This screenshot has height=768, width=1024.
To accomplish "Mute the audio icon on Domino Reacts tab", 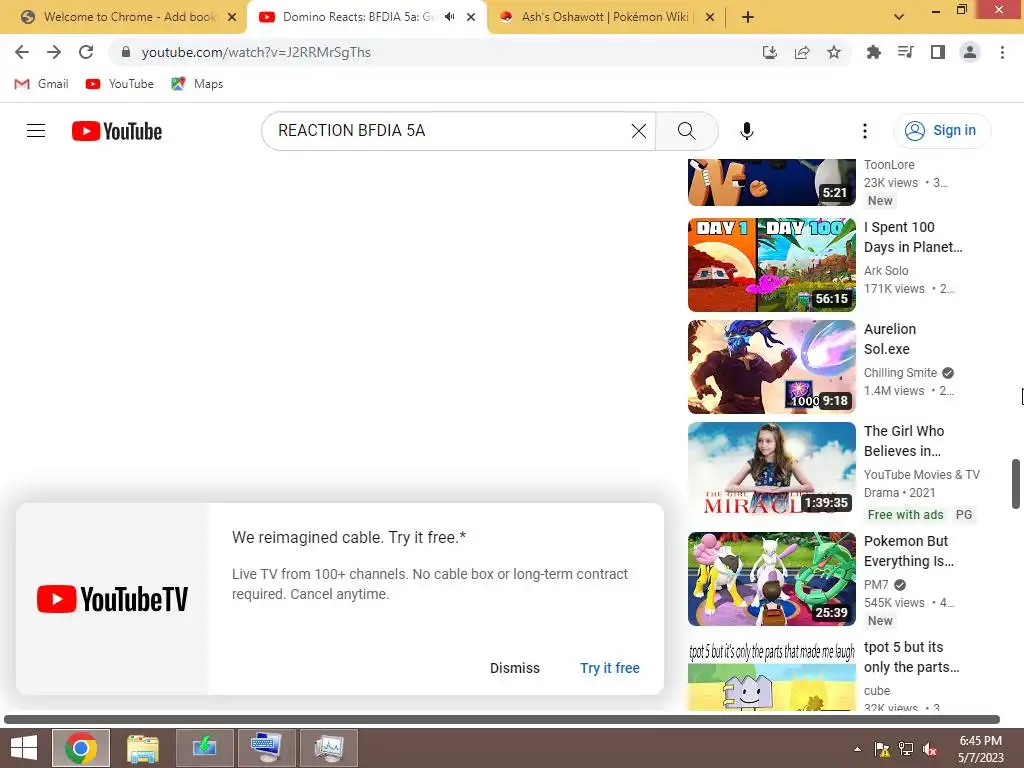I will [x=449, y=17].
